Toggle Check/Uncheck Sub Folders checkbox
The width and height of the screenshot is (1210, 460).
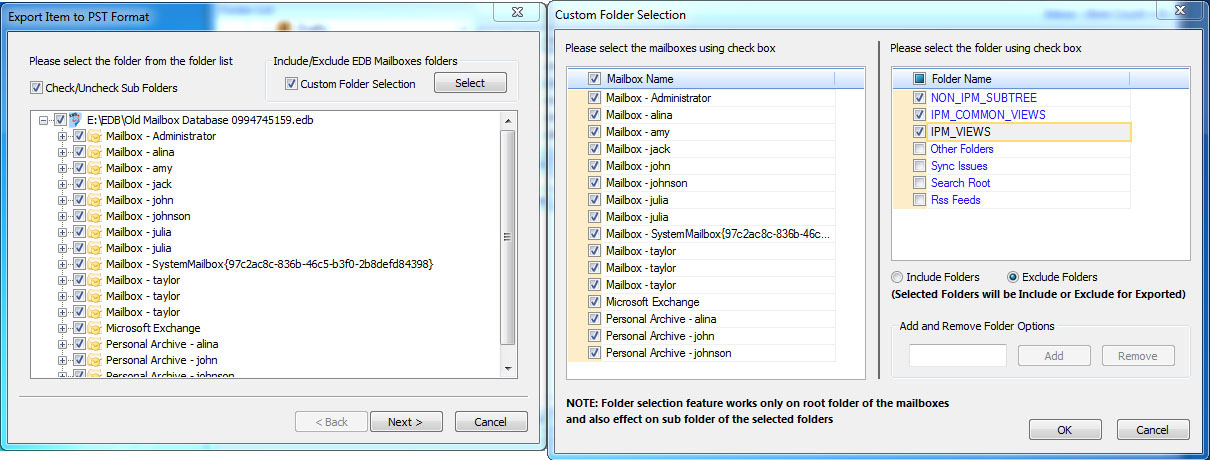[x=37, y=88]
